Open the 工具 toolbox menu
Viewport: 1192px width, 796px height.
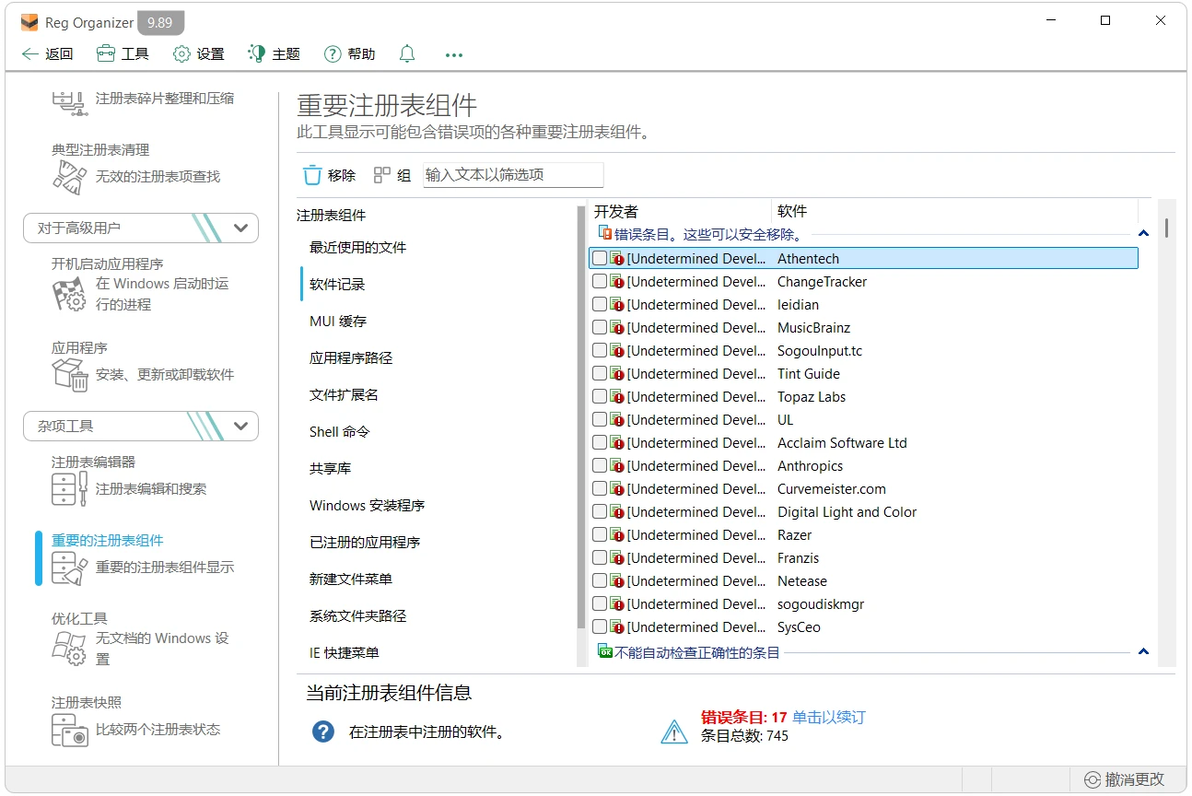pos(122,54)
